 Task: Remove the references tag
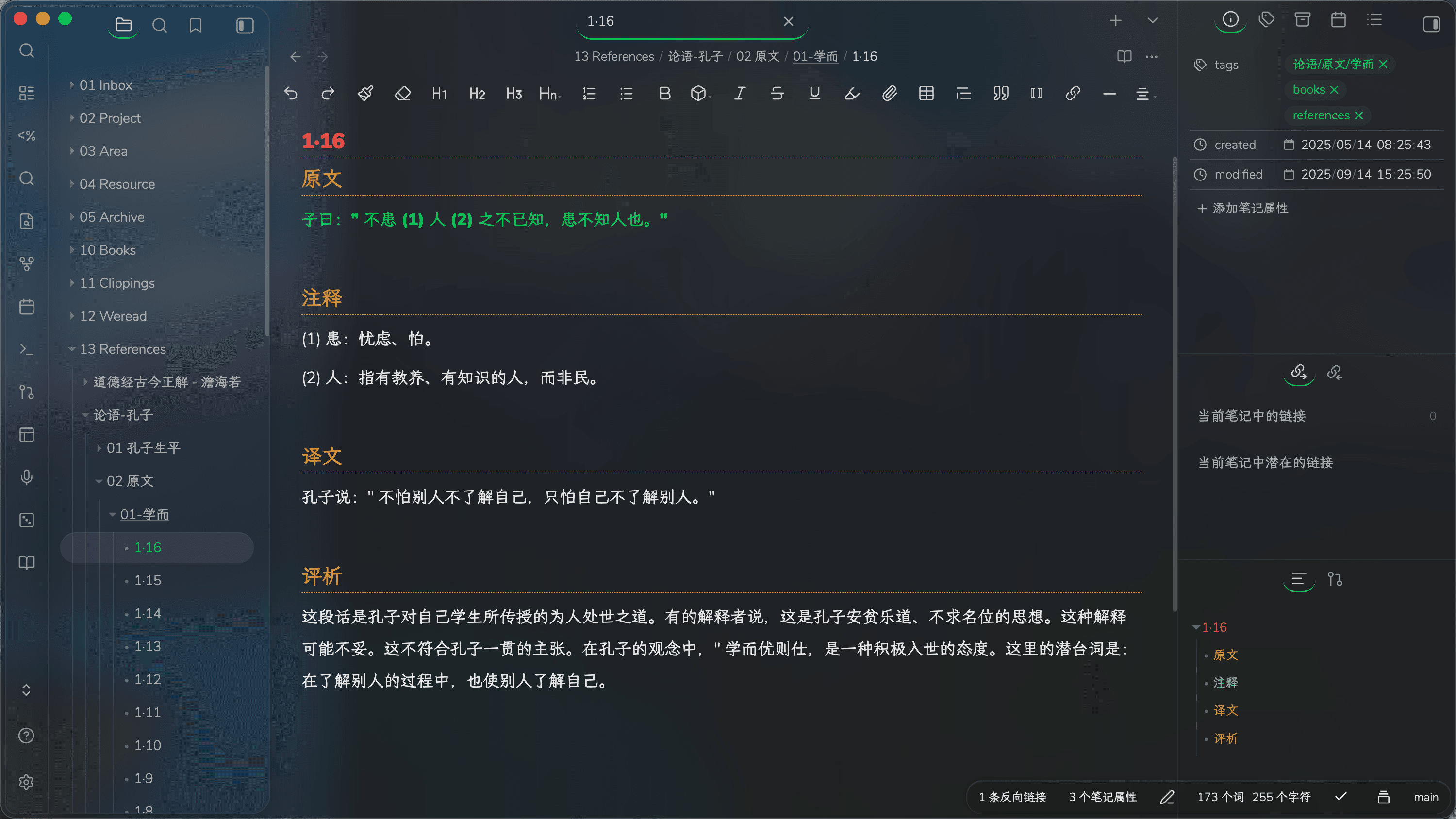[1359, 115]
